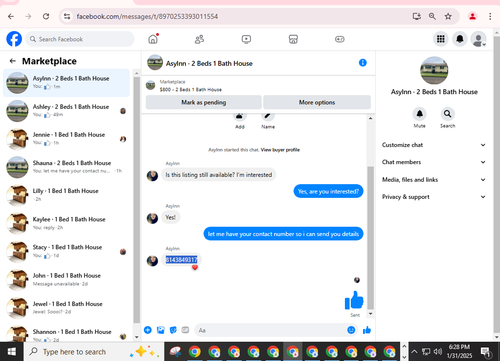Open the Windows Start menu

pyautogui.click(x=12, y=352)
